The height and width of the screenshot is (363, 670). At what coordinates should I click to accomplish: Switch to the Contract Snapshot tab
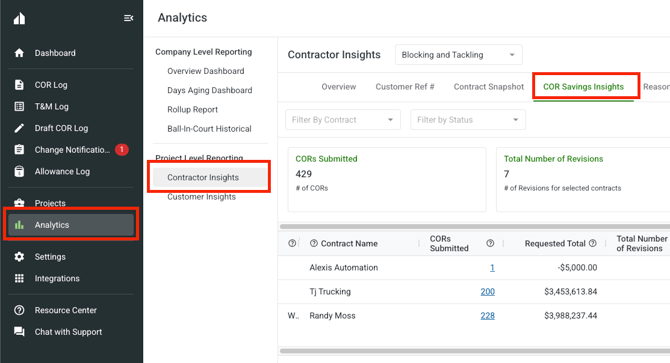(x=488, y=87)
